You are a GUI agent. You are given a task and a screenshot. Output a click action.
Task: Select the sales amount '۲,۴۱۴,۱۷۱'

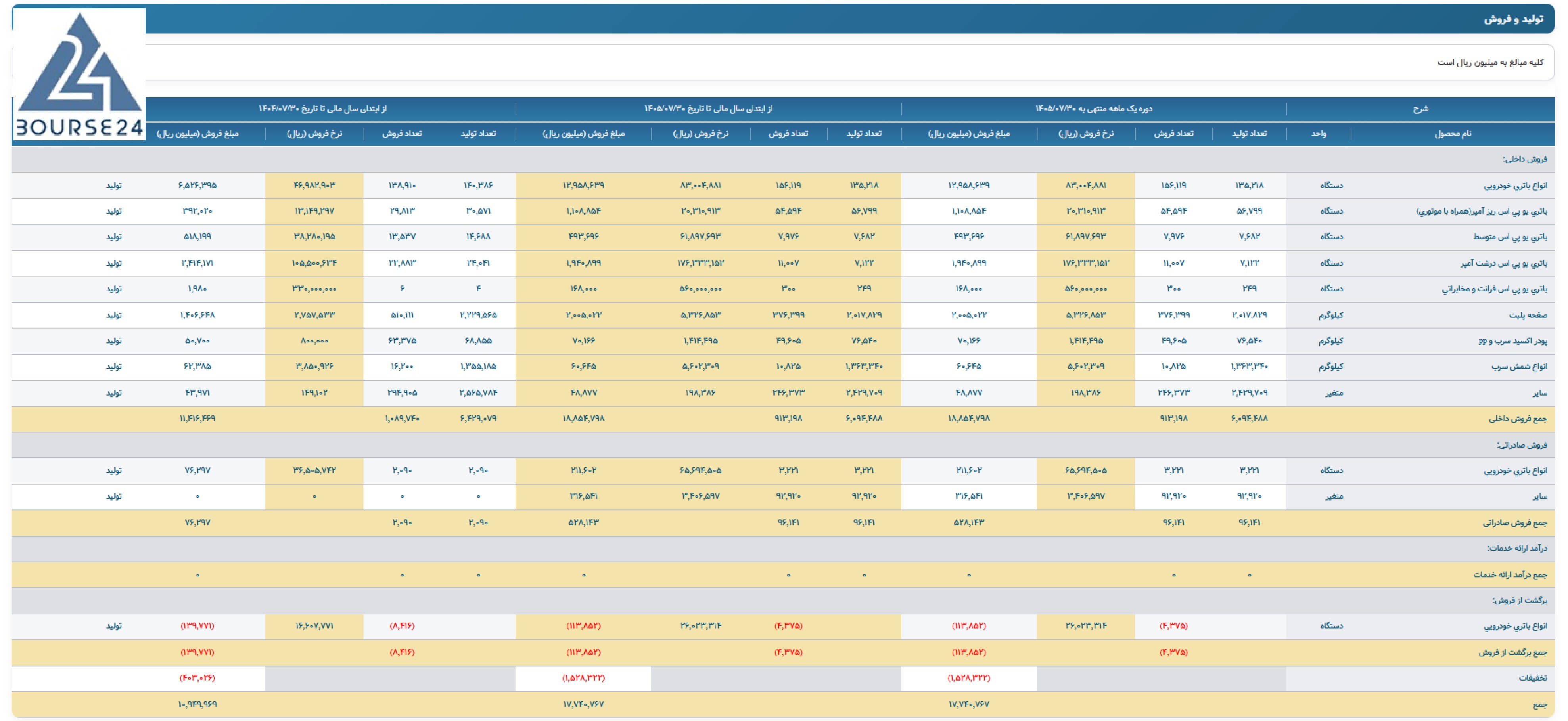pos(197,263)
